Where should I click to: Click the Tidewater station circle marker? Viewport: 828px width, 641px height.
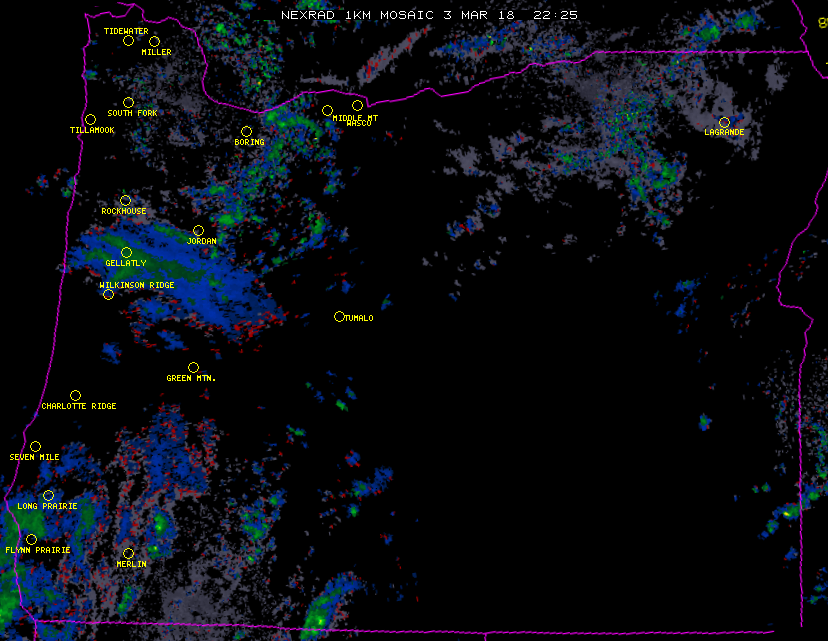point(128,41)
